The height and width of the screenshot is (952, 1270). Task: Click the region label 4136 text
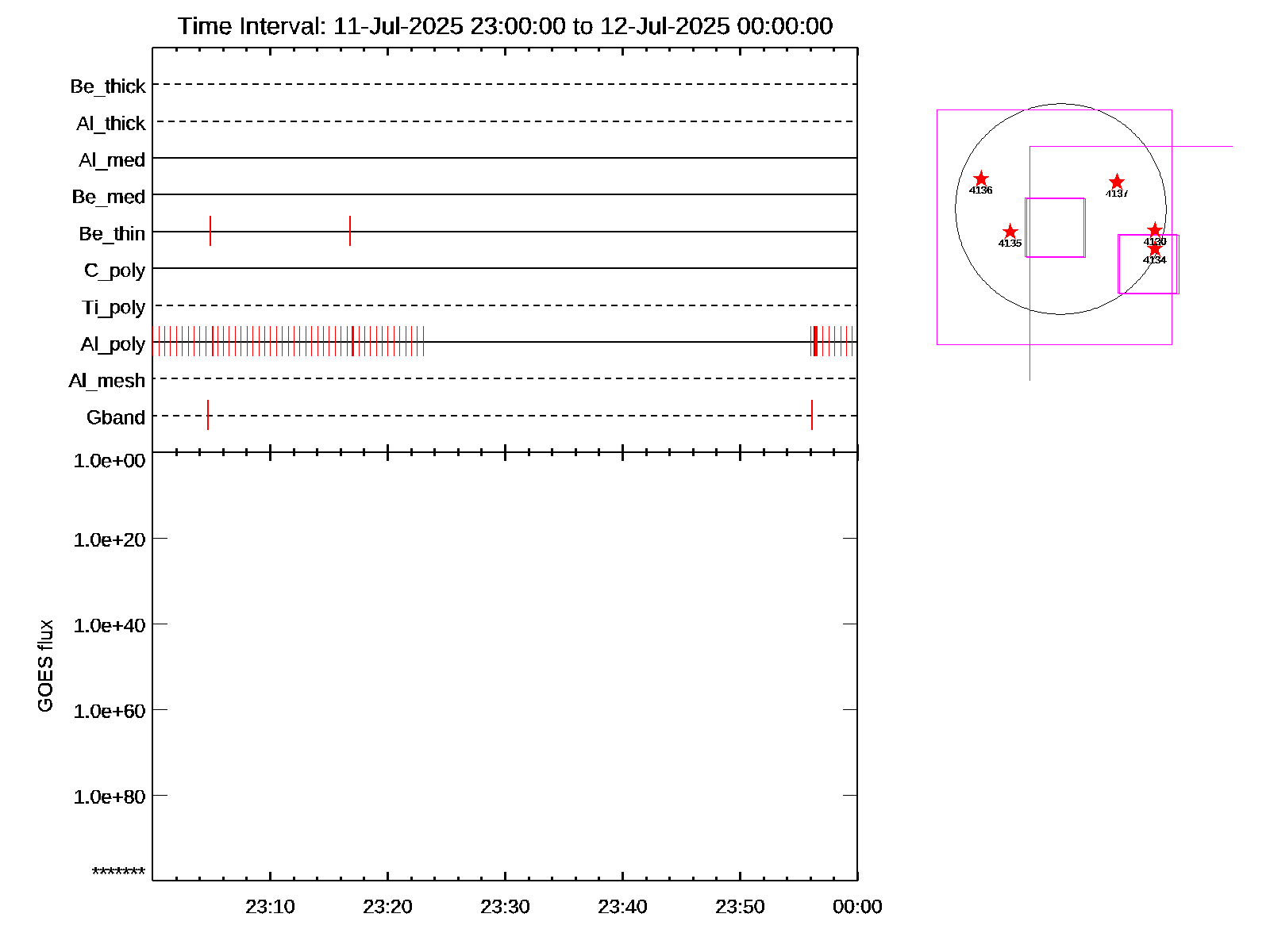tap(981, 190)
